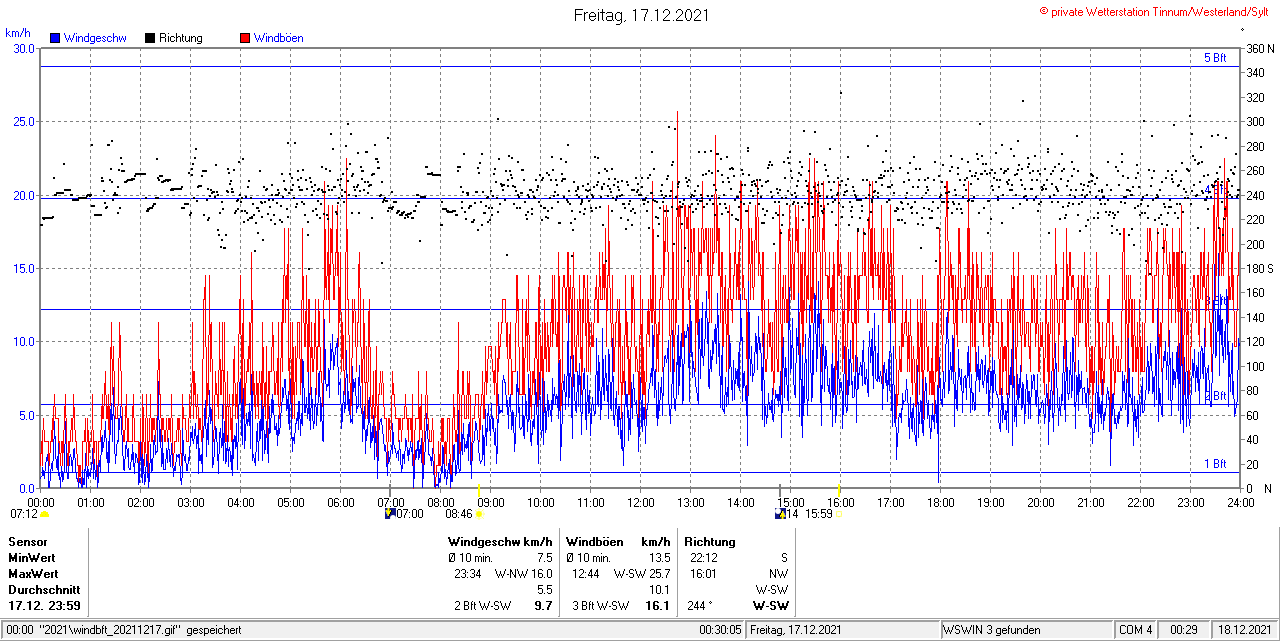Select the yellow sunrise triangle beside 07:12
The height and width of the screenshot is (641, 1280).
pyautogui.click(x=44, y=514)
